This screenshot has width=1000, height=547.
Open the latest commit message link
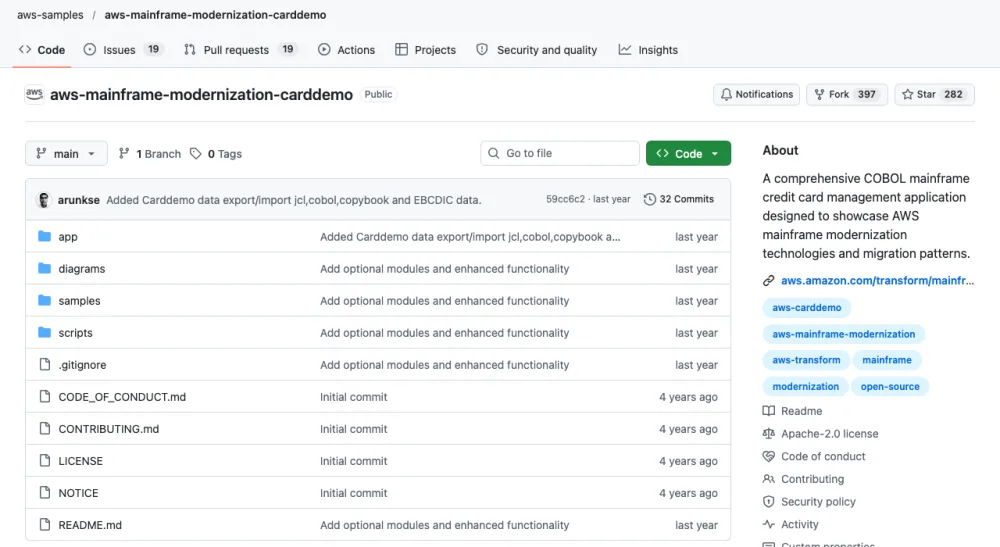(x=294, y=200)
